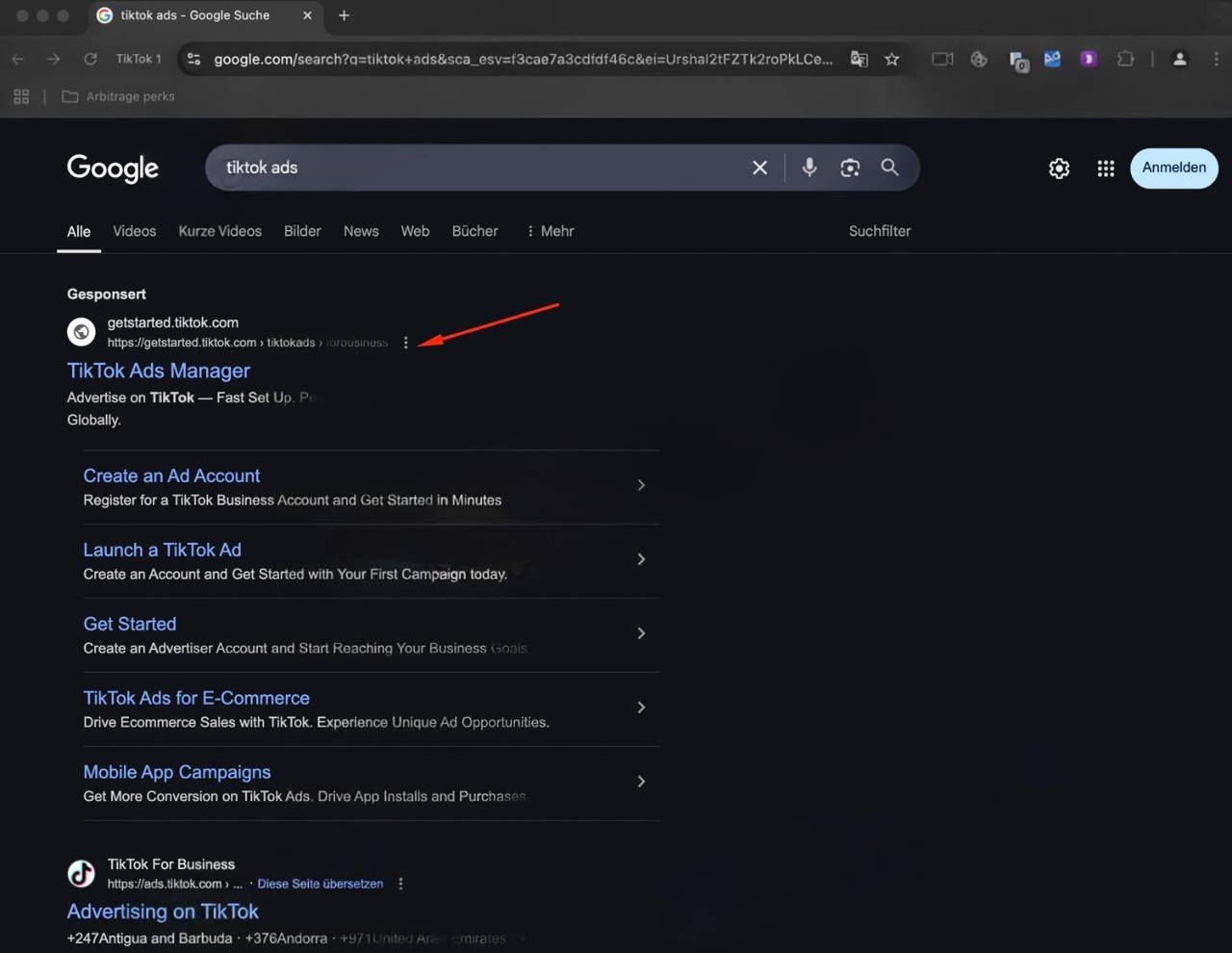
Task: Click the Anmelden sign-in button
Action: click(x=1174, y=167)
